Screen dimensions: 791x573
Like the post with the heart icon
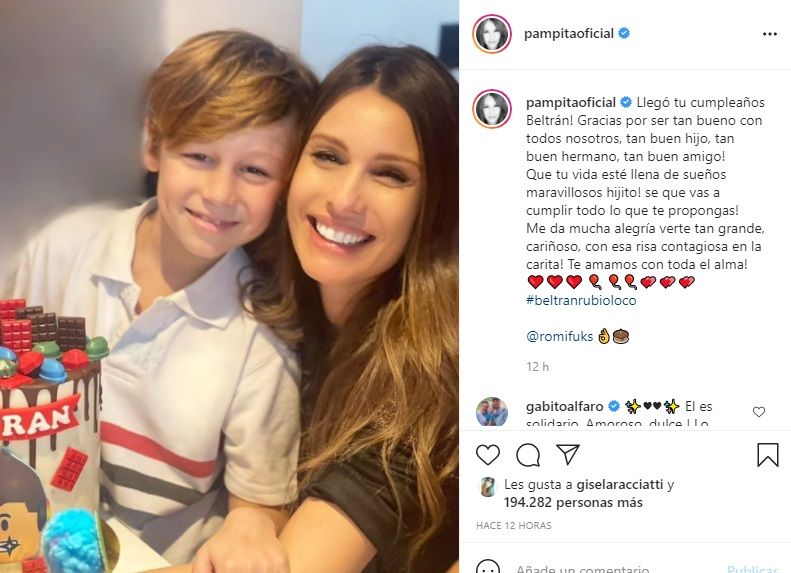[x=488, y=455]
